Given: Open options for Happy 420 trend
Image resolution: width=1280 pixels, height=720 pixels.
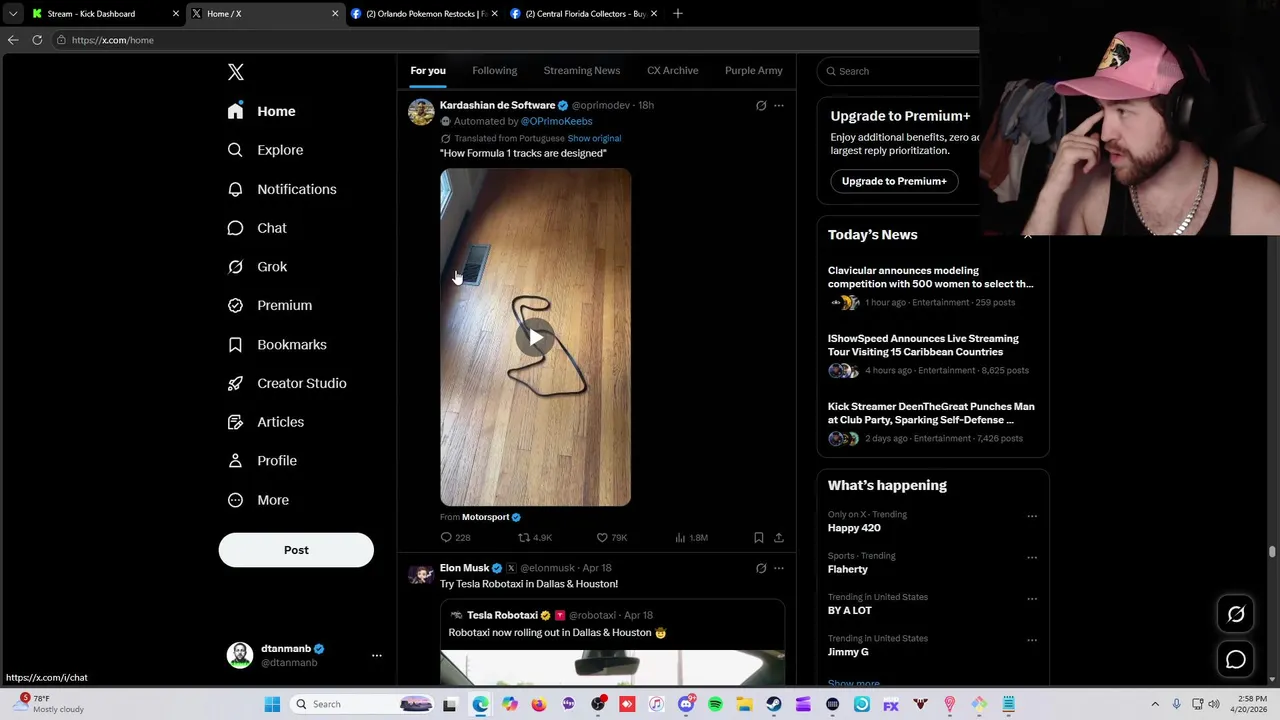Looking at the screenshot, I should tap(1032, 516).
